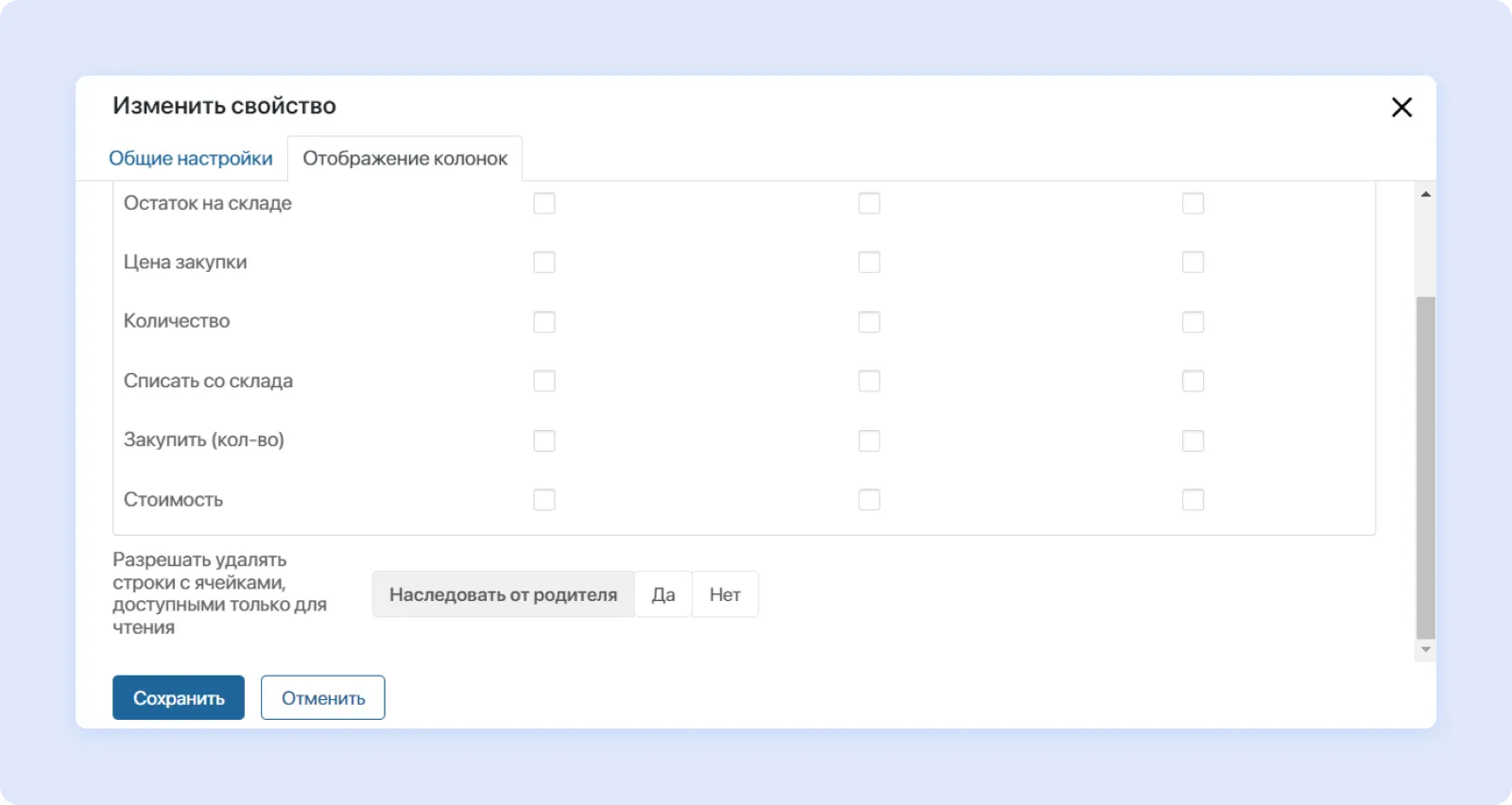
Task: Enable middle checkbox for Количество
Action: coord(869,322)
